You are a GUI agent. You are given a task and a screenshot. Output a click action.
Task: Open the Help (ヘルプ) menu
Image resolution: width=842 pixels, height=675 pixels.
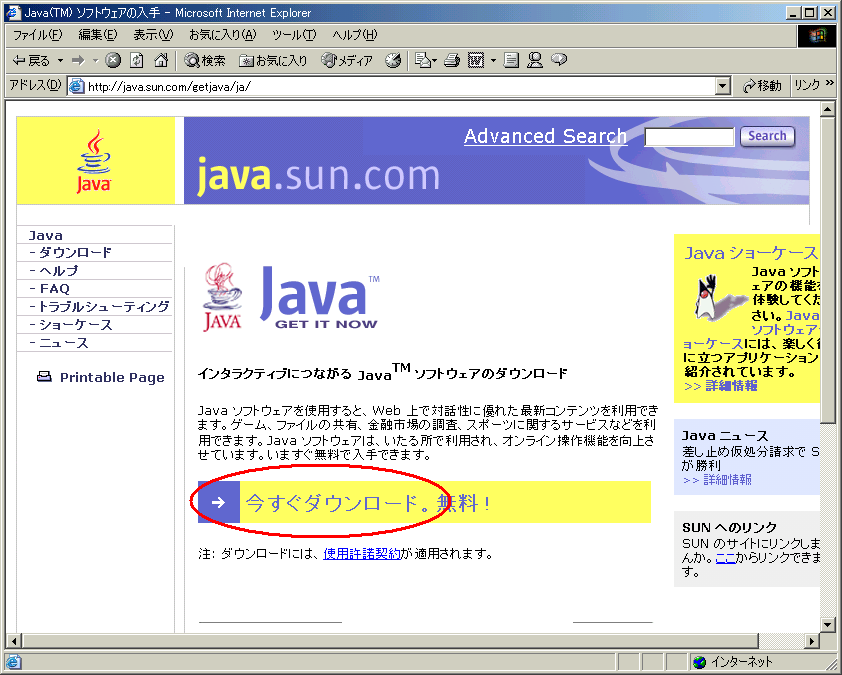coord(355,35)
